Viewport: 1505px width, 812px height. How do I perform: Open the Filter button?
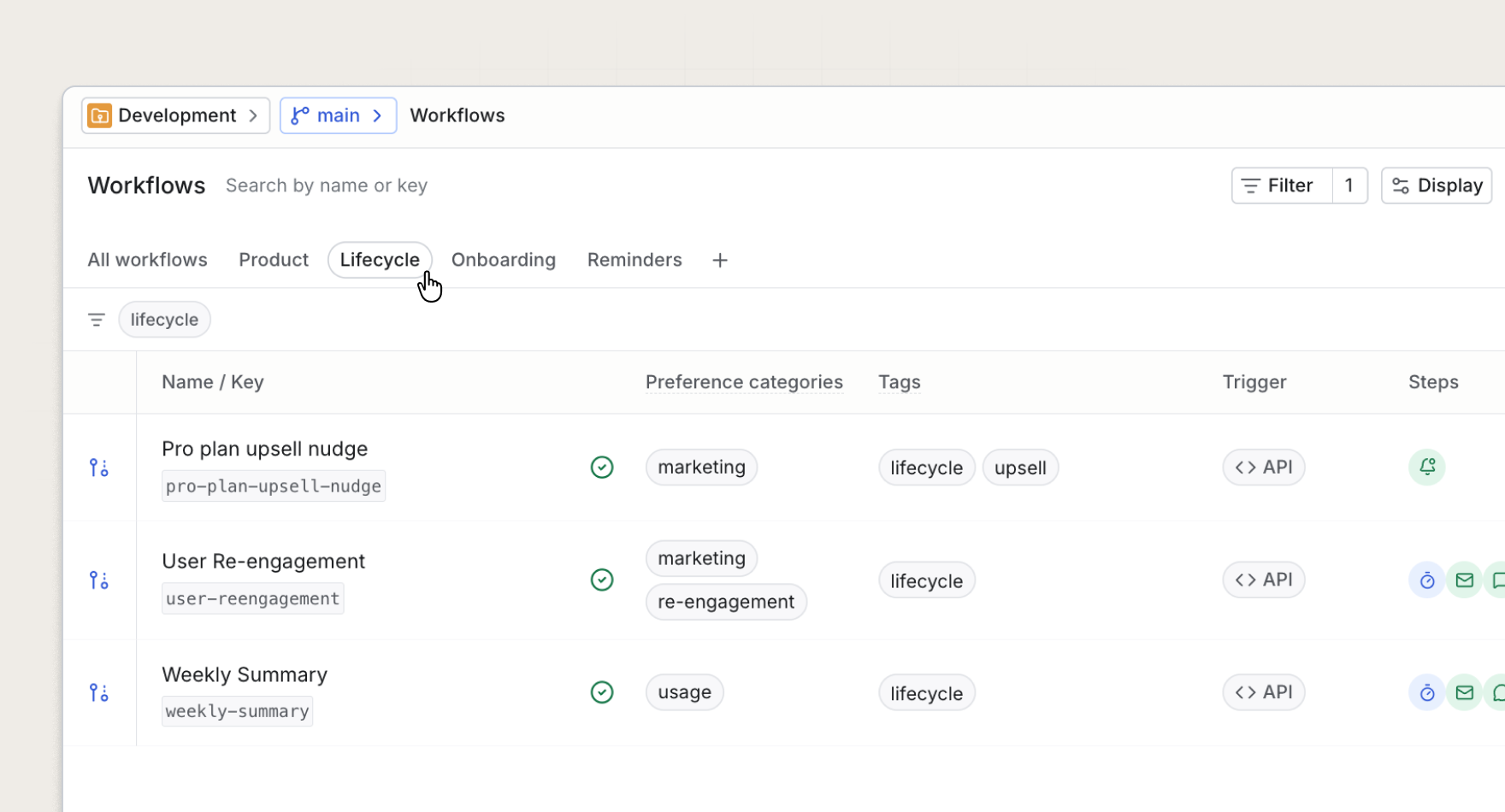pyautogui.click(x=1282, y=185)
